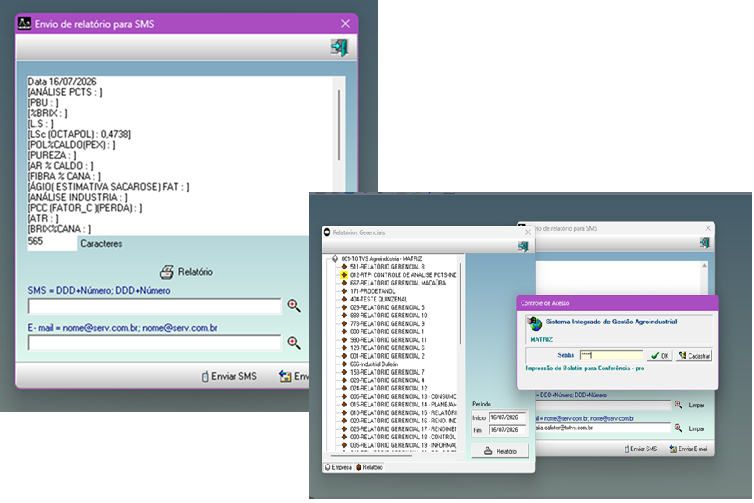Click the scroll-up arrow in the small report text area

[x=704, y=265]
